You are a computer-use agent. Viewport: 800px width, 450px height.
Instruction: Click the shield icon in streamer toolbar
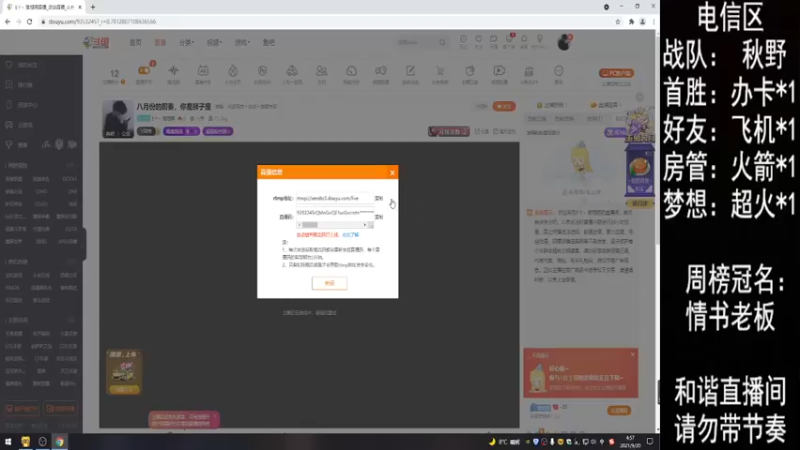262,71
